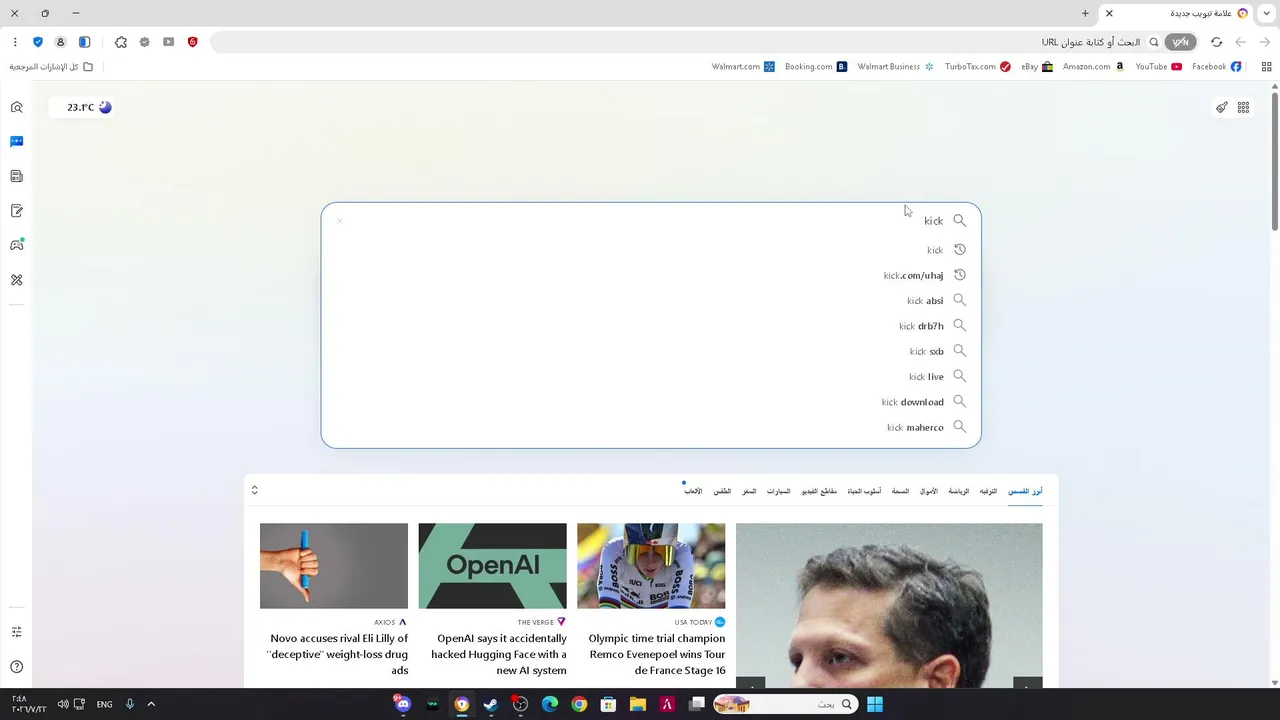Go forward using the right arrow

pyautogui.click(x=1265, y=42)
